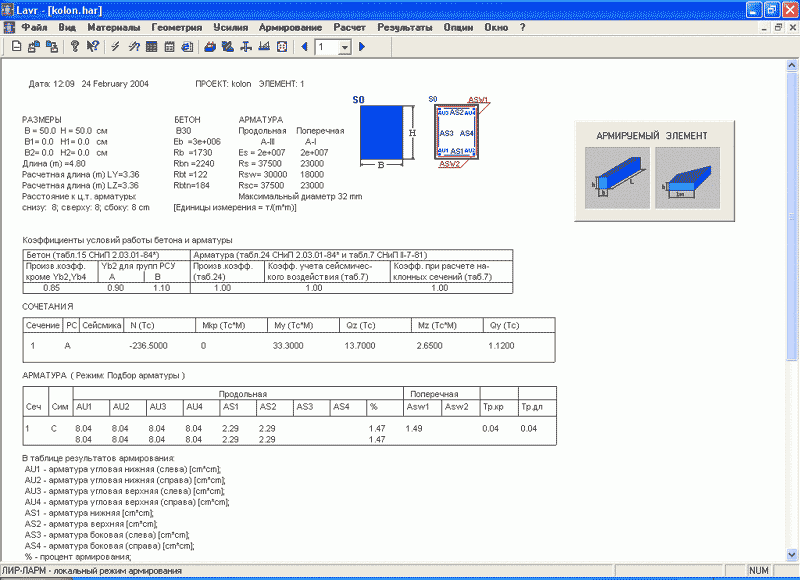Click the question mark help toolbar icon

coord(75,47)
